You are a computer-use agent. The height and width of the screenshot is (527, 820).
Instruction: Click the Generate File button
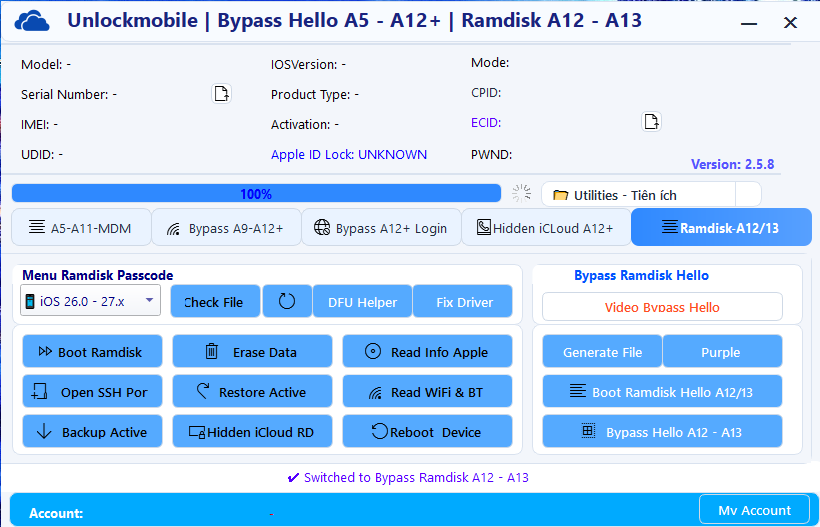602,352
